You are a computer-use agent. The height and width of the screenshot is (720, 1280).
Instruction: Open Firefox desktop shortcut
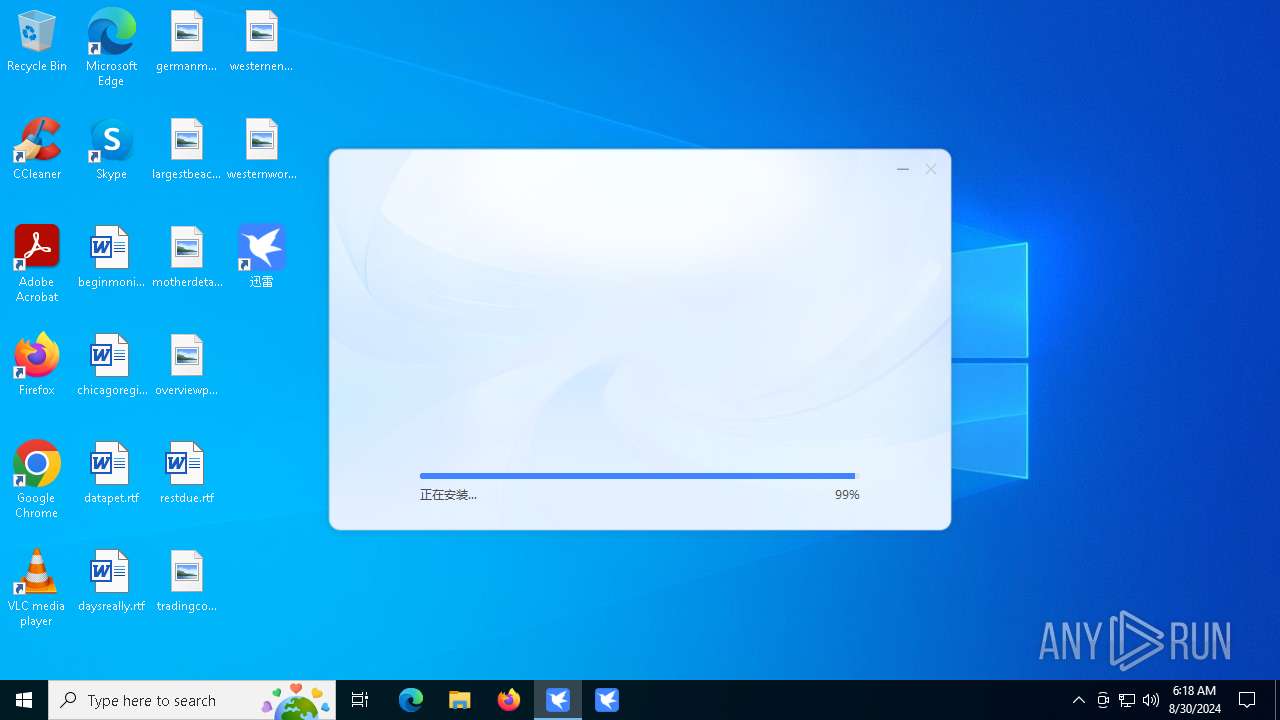coord(37,366)
